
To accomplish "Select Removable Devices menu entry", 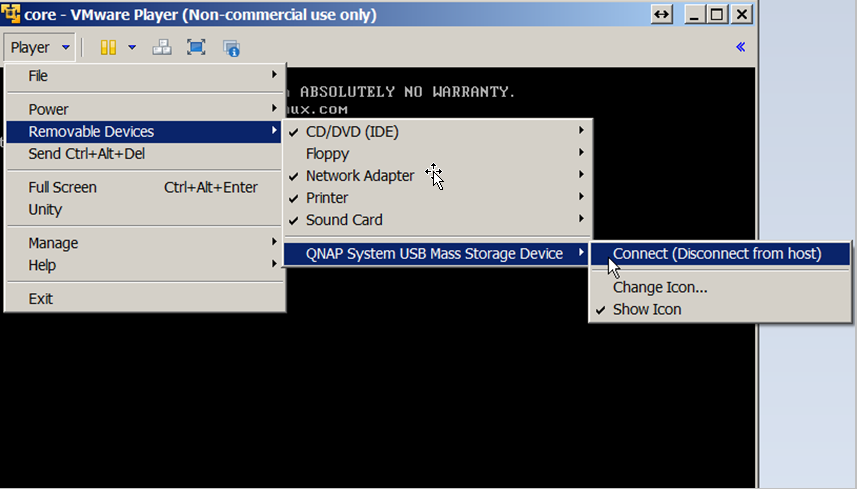I will pyautogui.click(x=145, y=132).
